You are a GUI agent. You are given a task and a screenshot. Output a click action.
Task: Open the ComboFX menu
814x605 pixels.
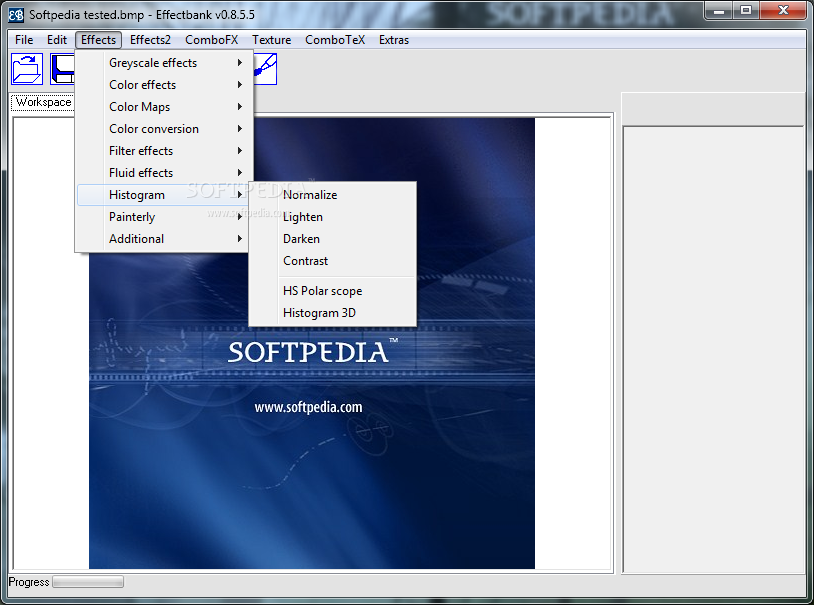(211, 40)
